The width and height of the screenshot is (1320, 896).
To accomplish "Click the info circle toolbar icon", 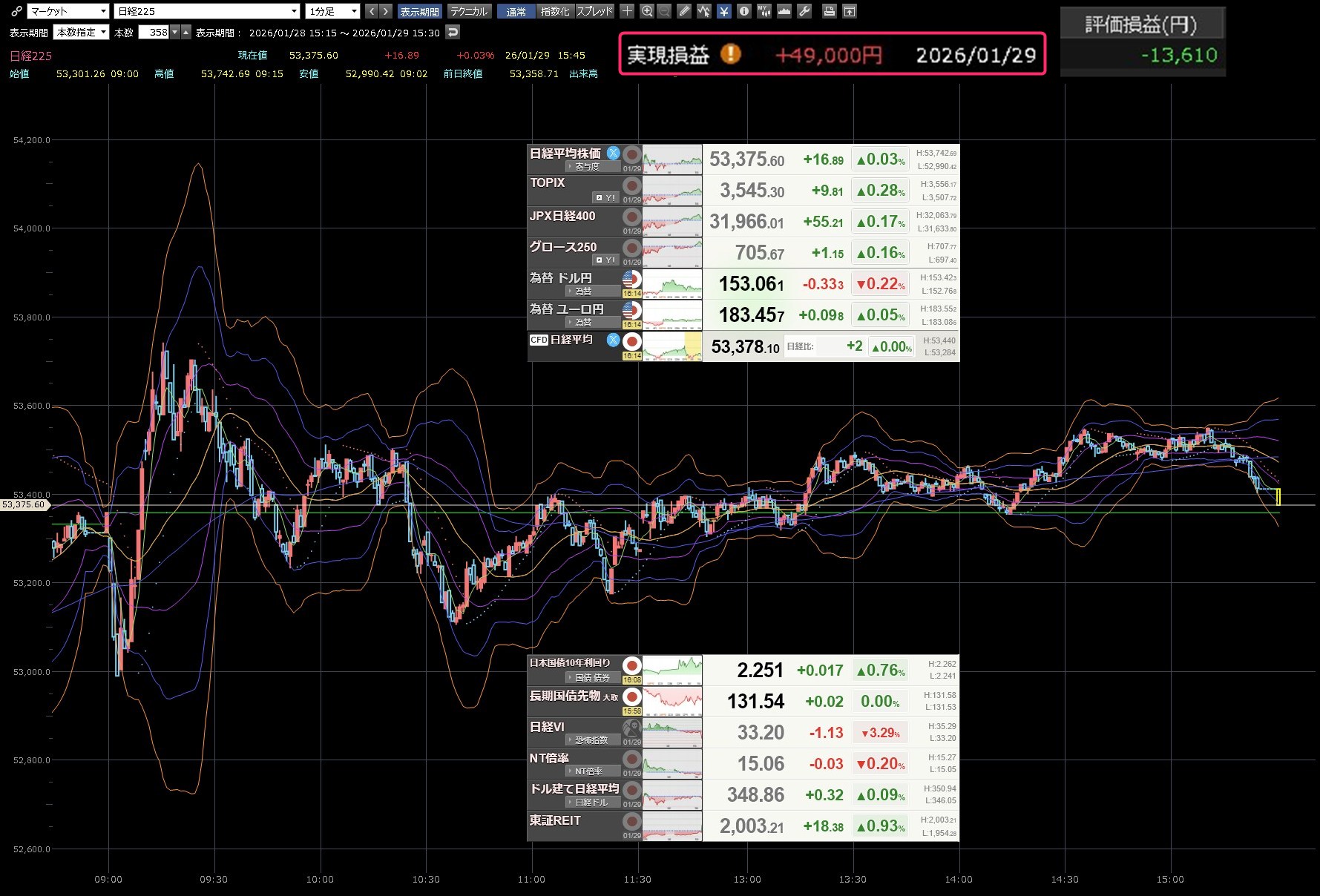I will [743, 11].
